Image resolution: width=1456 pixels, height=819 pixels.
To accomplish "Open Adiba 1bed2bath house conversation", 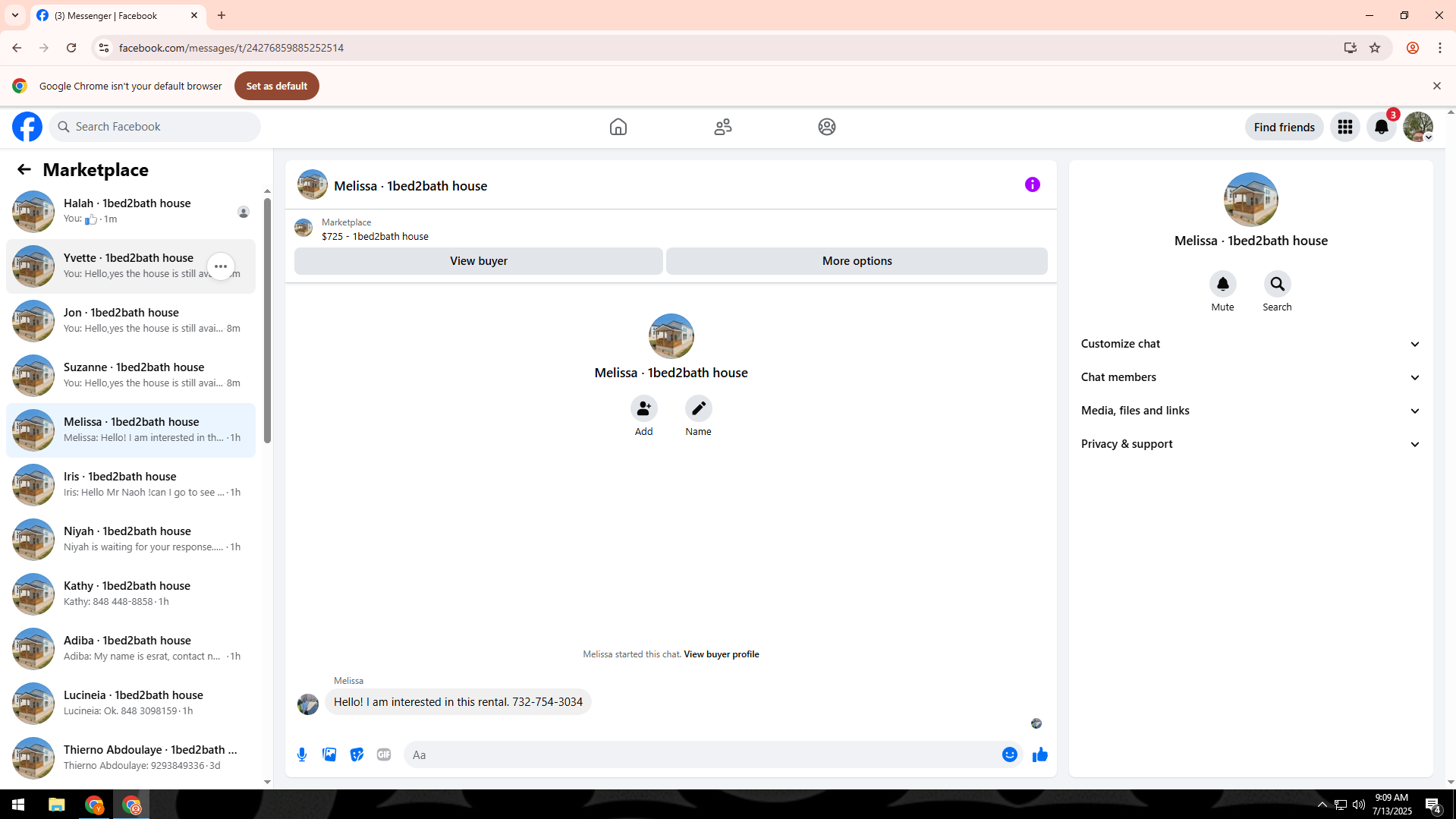I will (x=131, y=649).
